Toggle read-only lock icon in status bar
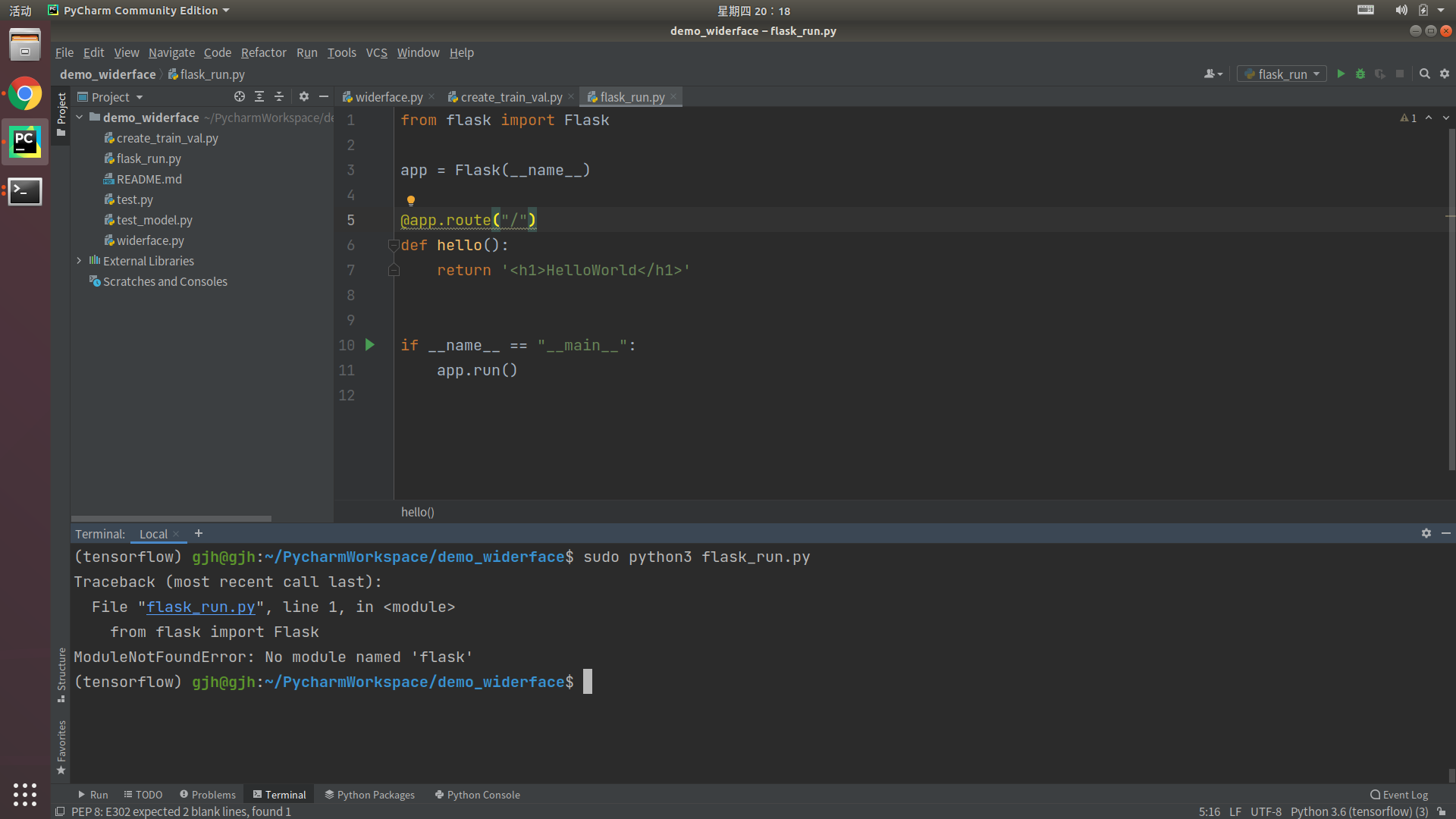Screen dimensions: 1456x819 click(x=1442, y=811)
